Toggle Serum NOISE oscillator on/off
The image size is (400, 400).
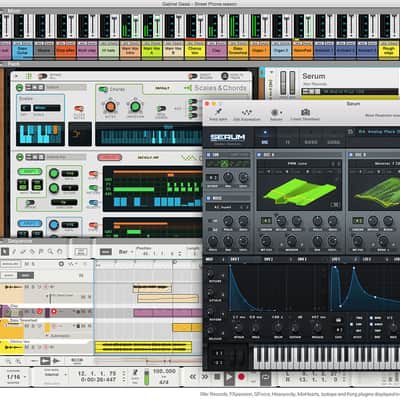pos(209,198)
